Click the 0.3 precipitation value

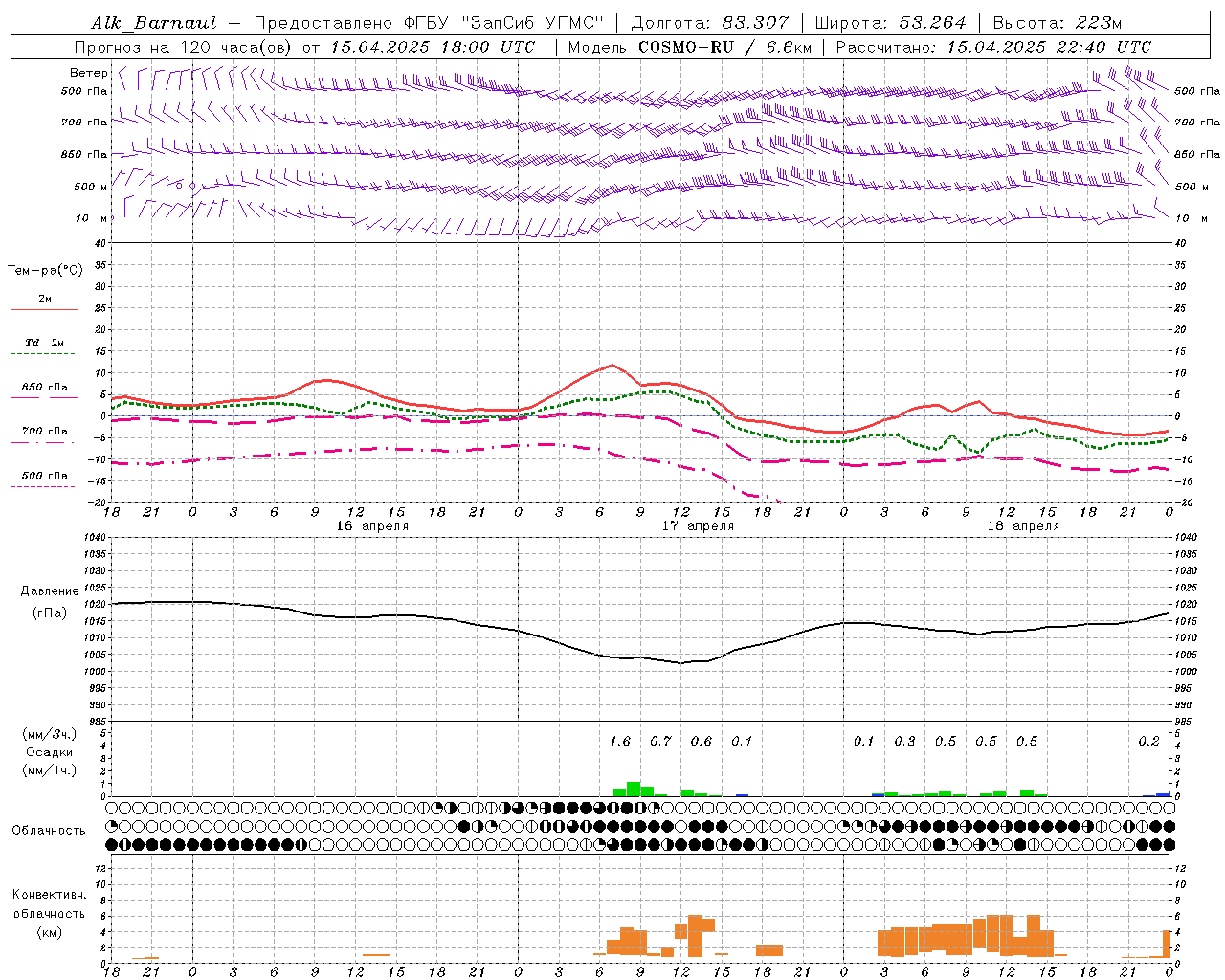pyautogui.click(x=904, y=741)
